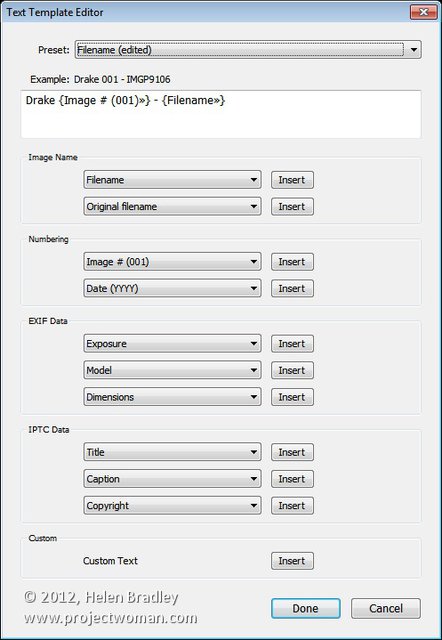Open the Copyright dropdown
The height and width of the screenshot is (640, 442).
click(172, 506)
